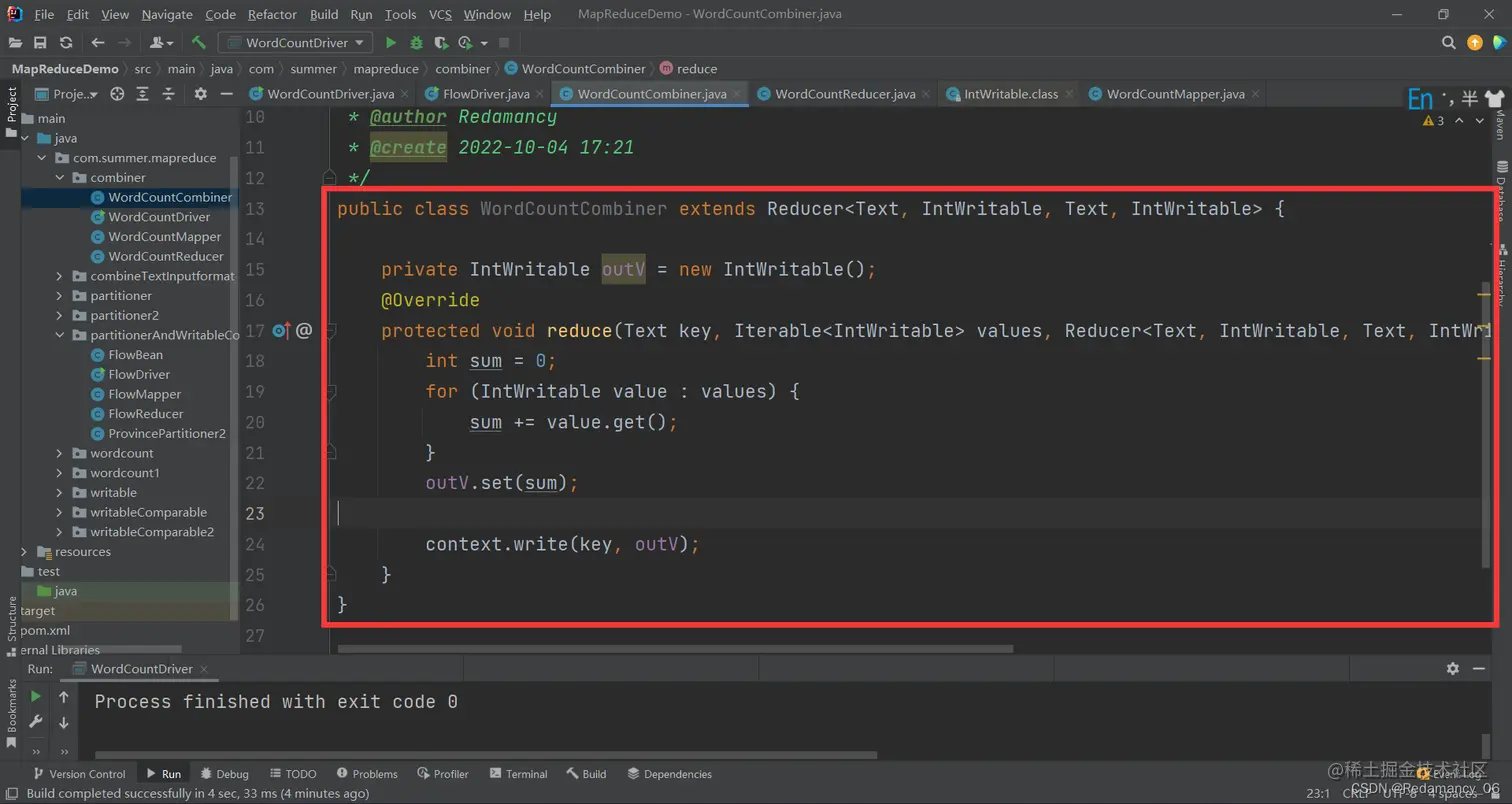The height and width of the screenshot is (804, 1512).
Task: Expand the partitioner2 package folder
Action: [62, 316]
